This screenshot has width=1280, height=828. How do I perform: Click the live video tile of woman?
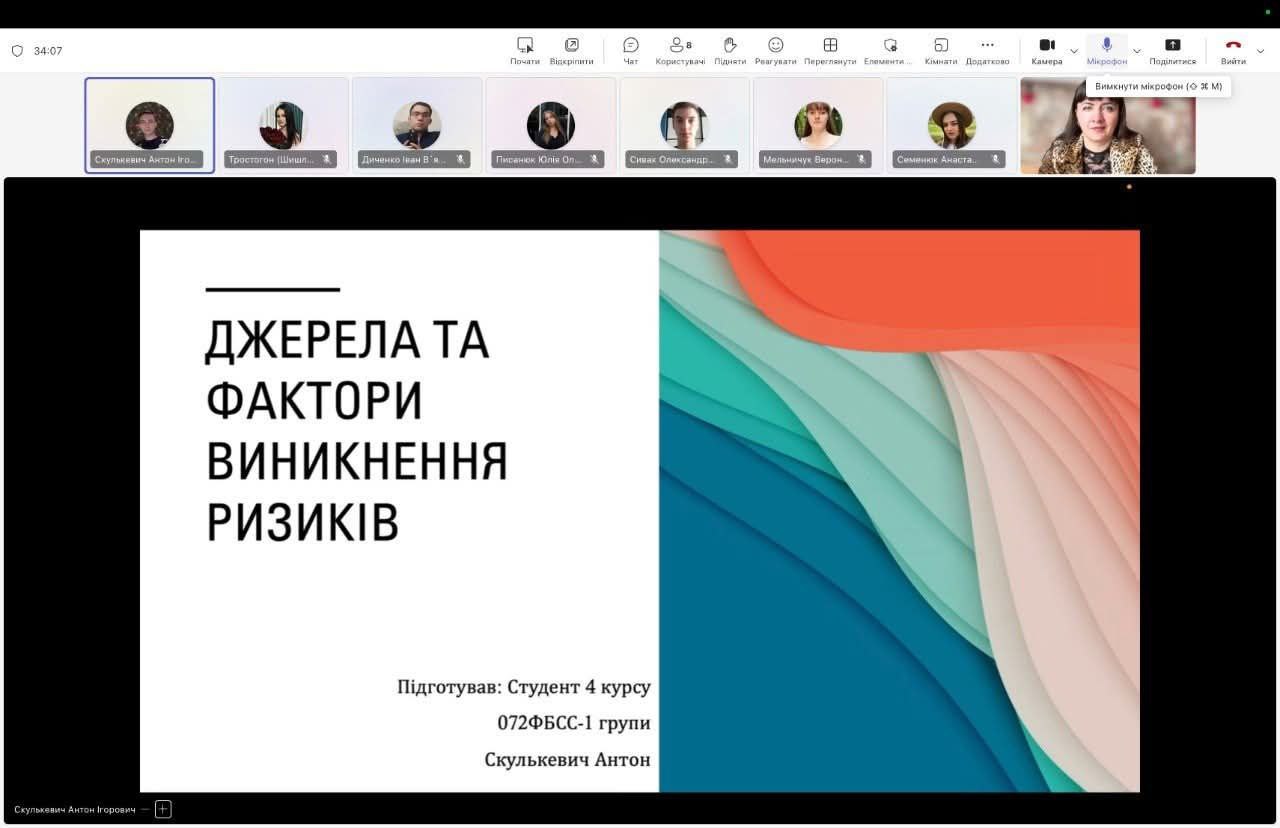tap(1107, 126)
